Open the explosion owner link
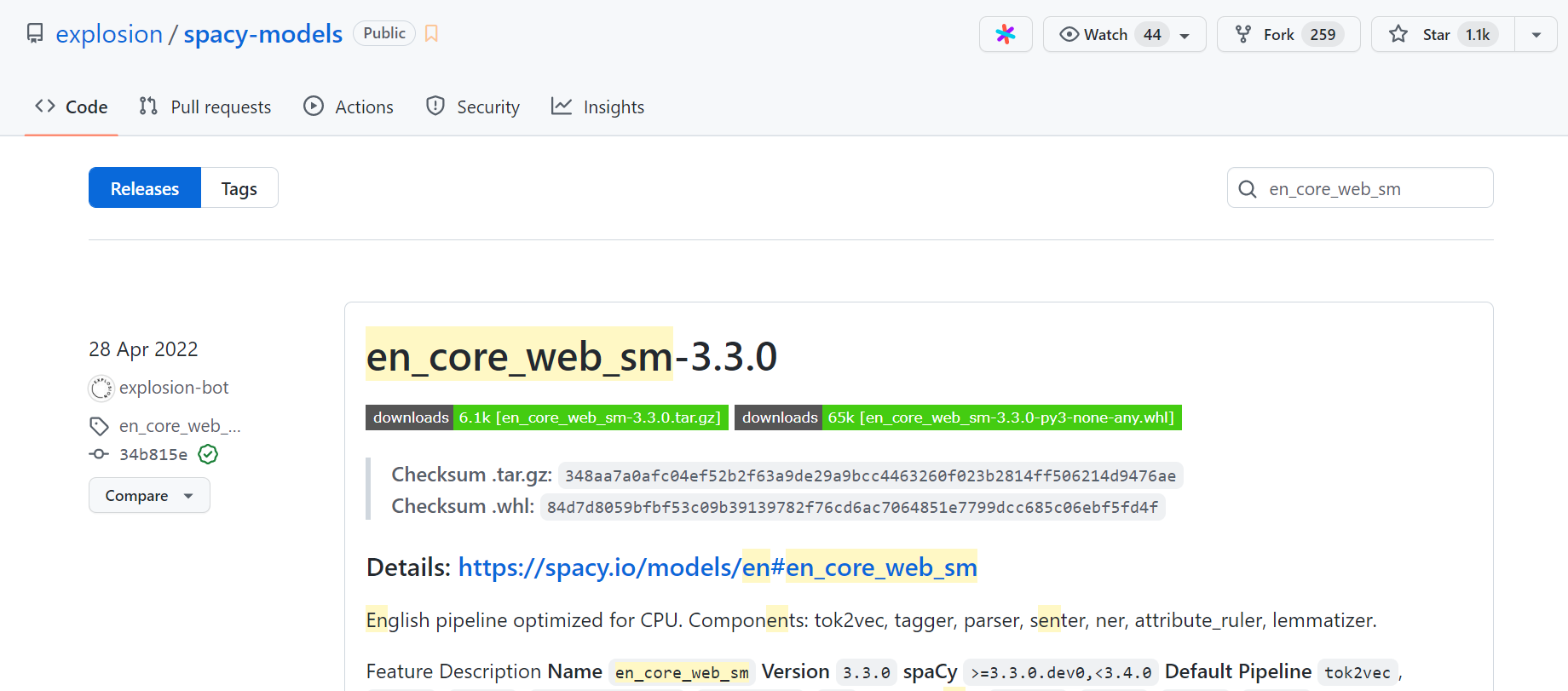The image size is (1568, 691). click(x=109, y=33)
